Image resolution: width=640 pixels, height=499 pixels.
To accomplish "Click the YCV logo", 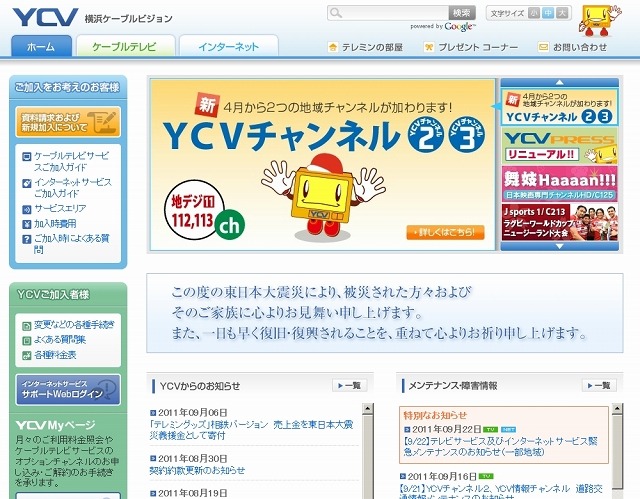I will [x=45, y=17].
